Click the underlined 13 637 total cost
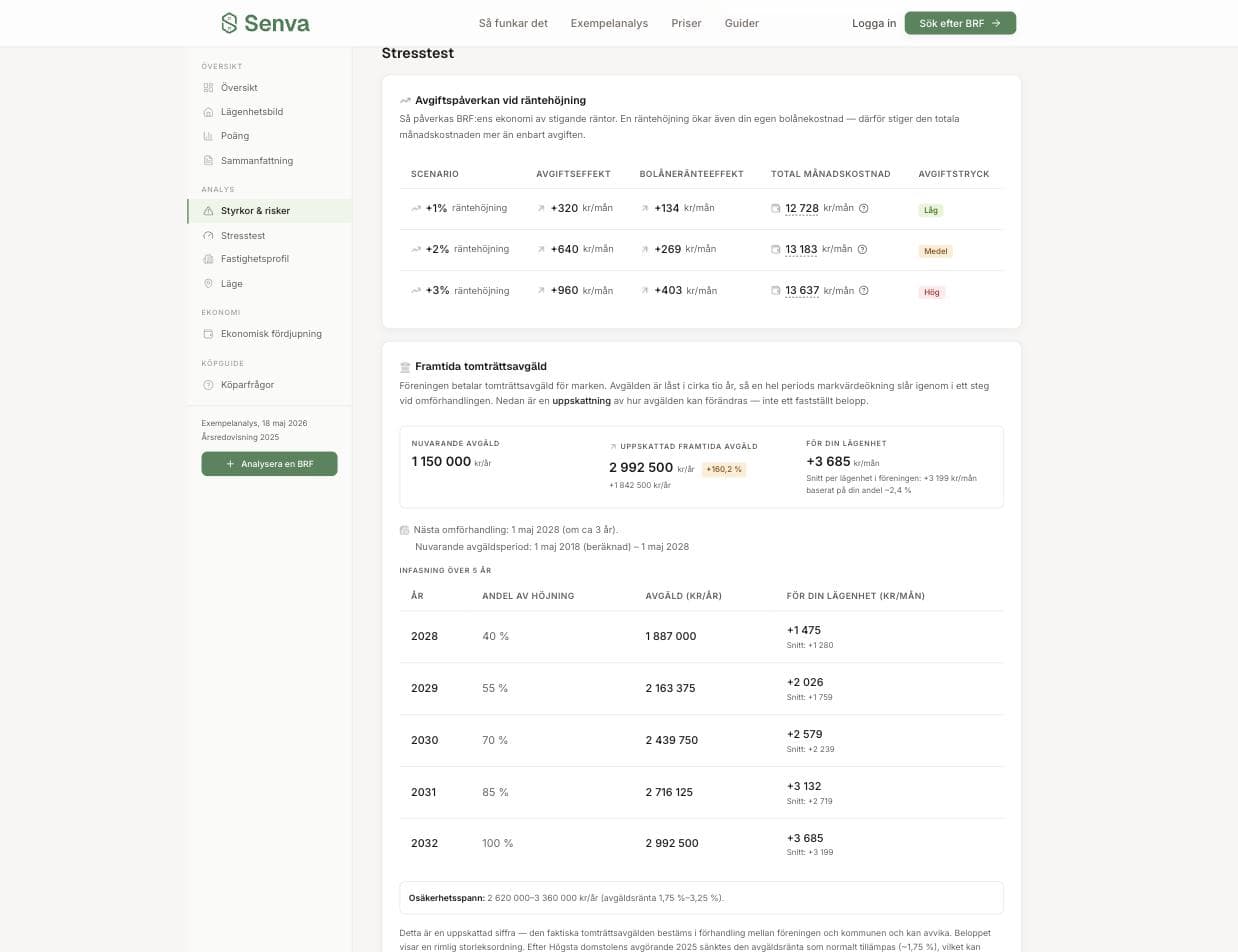1238x952 pixels. [802, 291]
